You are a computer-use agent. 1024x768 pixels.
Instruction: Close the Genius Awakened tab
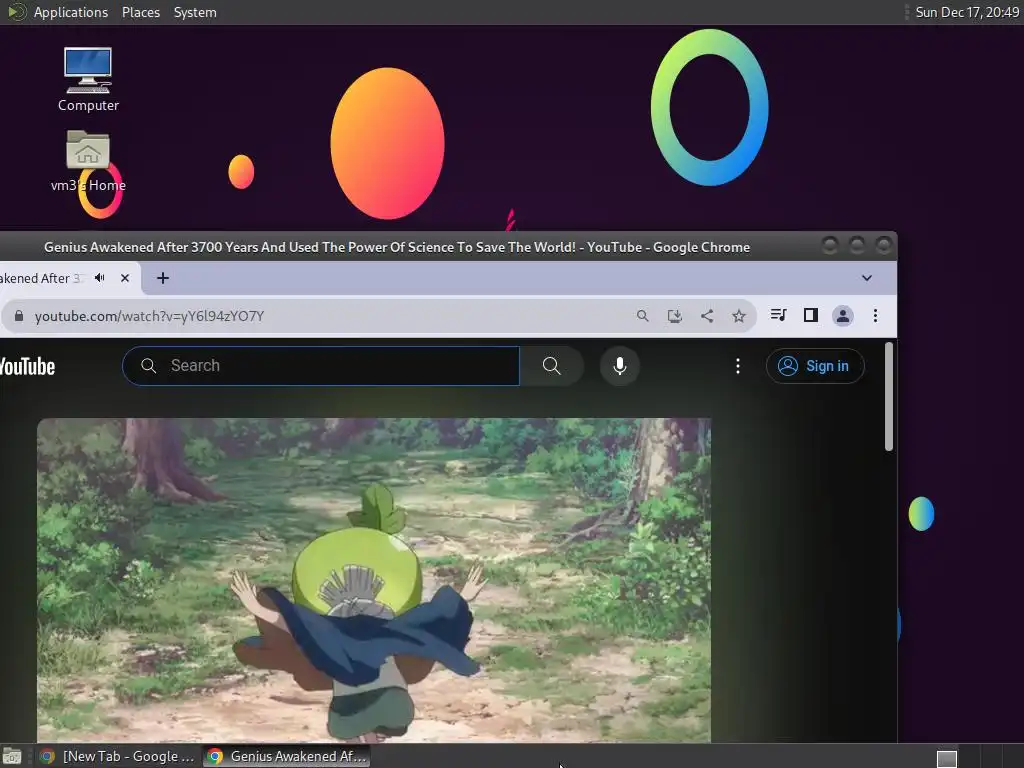point(125,278)
